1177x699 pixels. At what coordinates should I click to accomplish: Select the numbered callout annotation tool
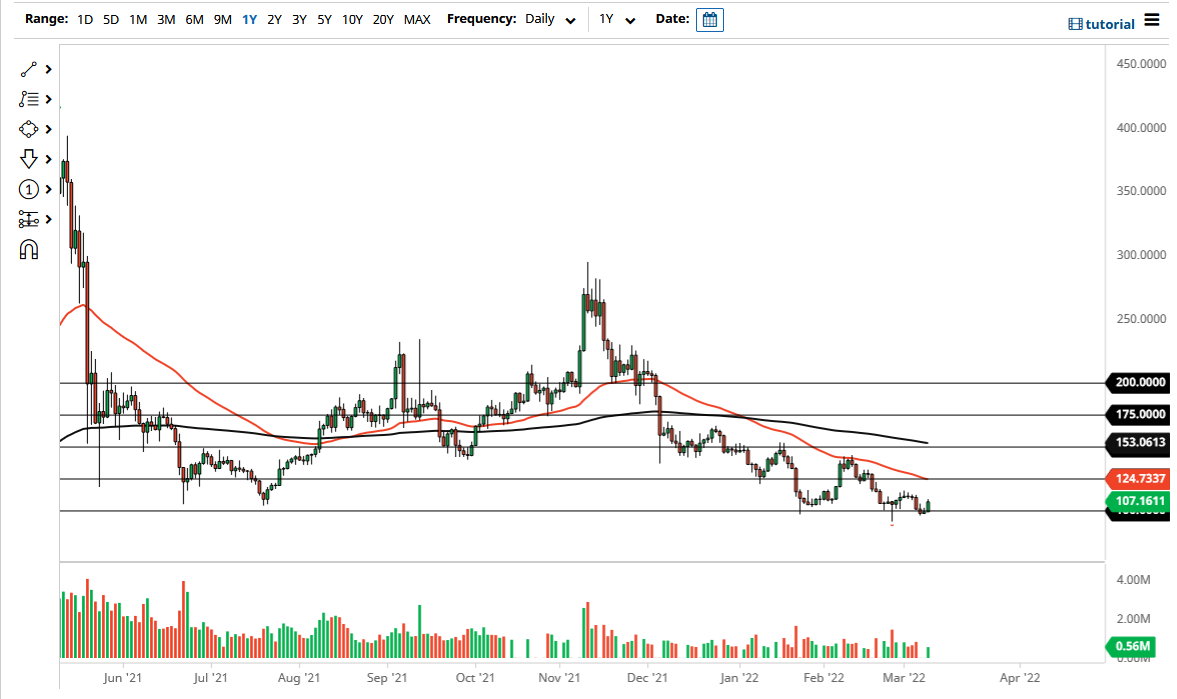coord(29,189)
